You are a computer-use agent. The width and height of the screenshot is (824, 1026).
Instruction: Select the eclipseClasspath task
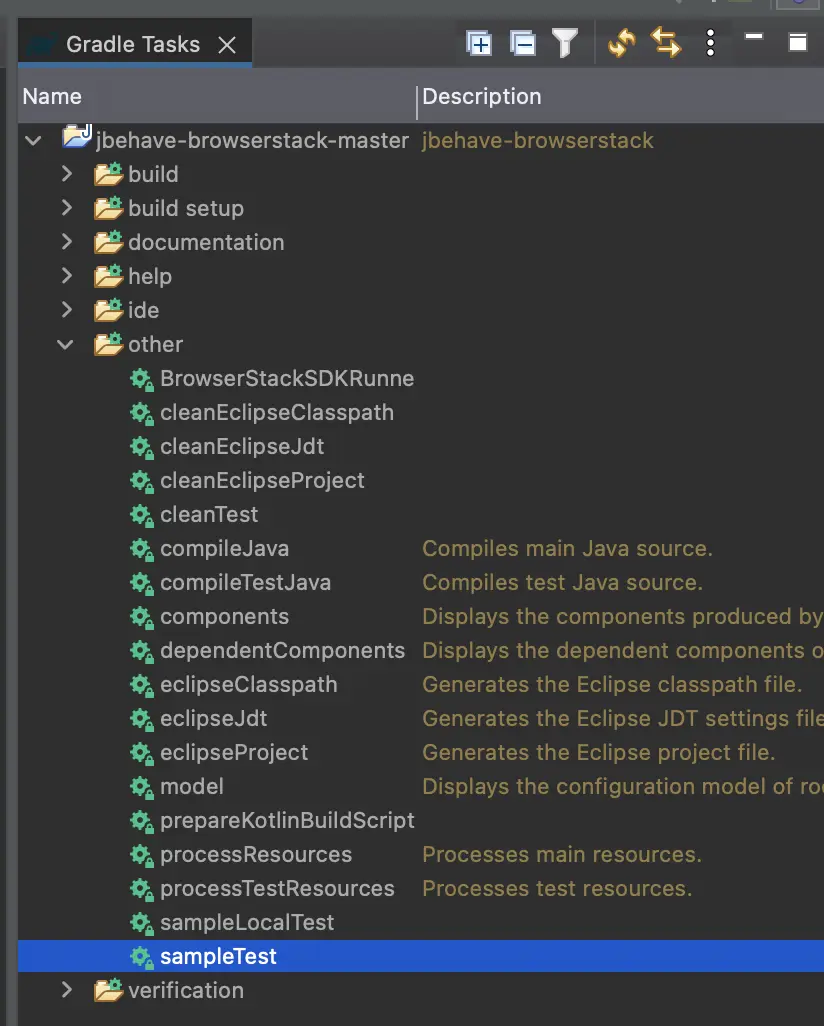pos(248,684)
